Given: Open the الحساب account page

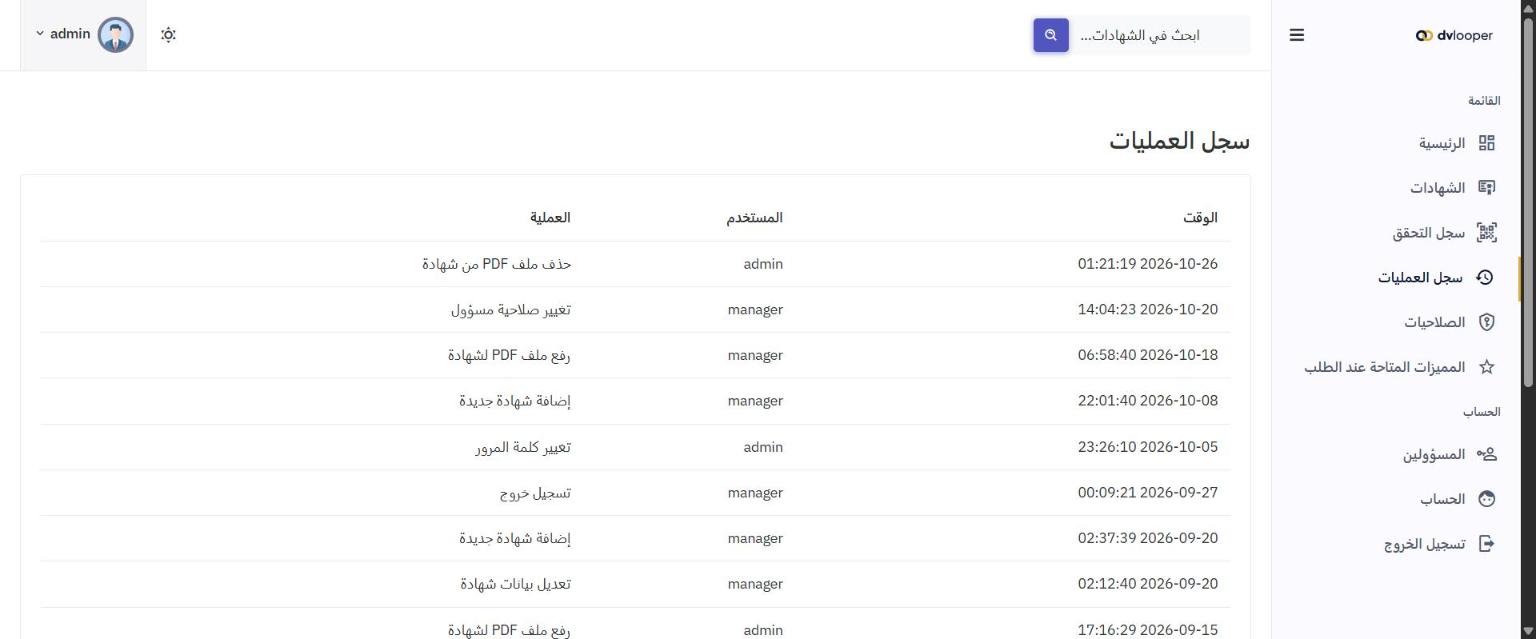Looking at the screenshot, I should tap(1443, 499).
